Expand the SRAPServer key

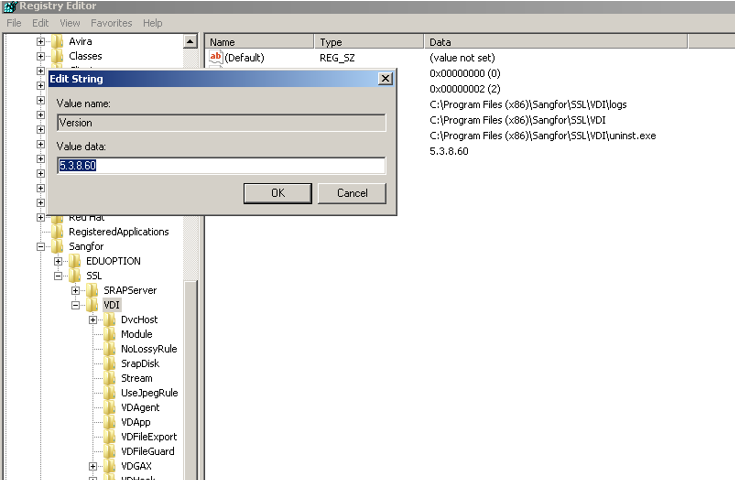[x=75, y=291]
